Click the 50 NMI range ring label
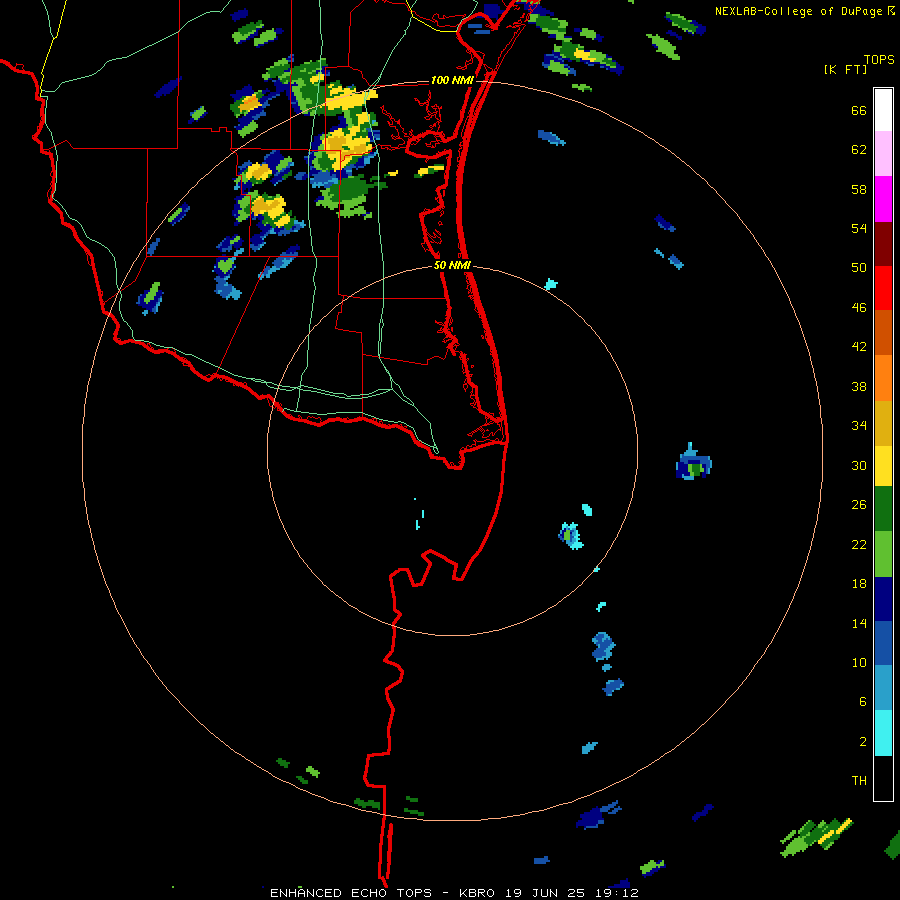The width and height of the screenshot is (900, 900). [x=452, y=265]
